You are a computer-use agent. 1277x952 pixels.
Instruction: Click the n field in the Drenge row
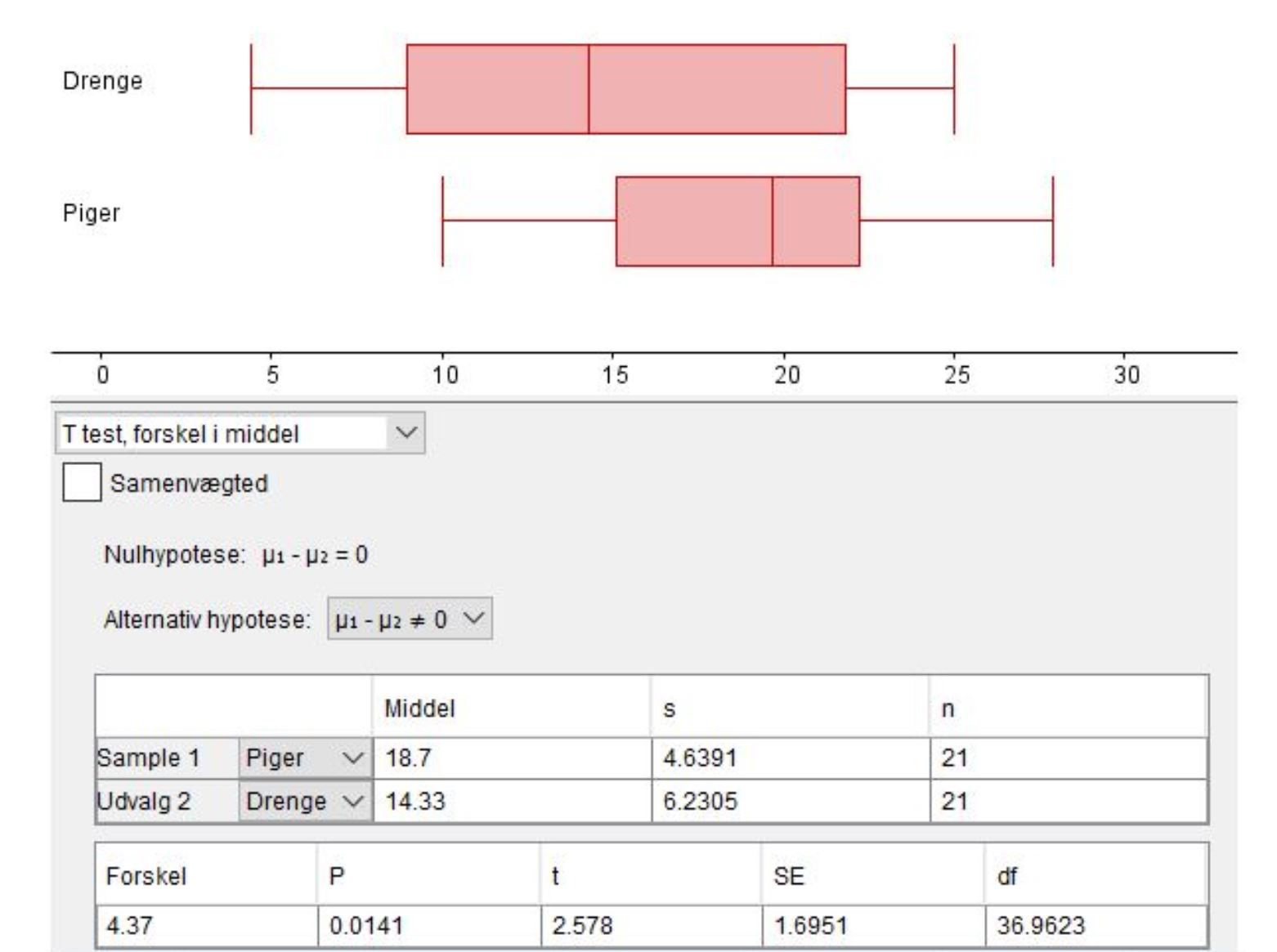(1068, 801)
